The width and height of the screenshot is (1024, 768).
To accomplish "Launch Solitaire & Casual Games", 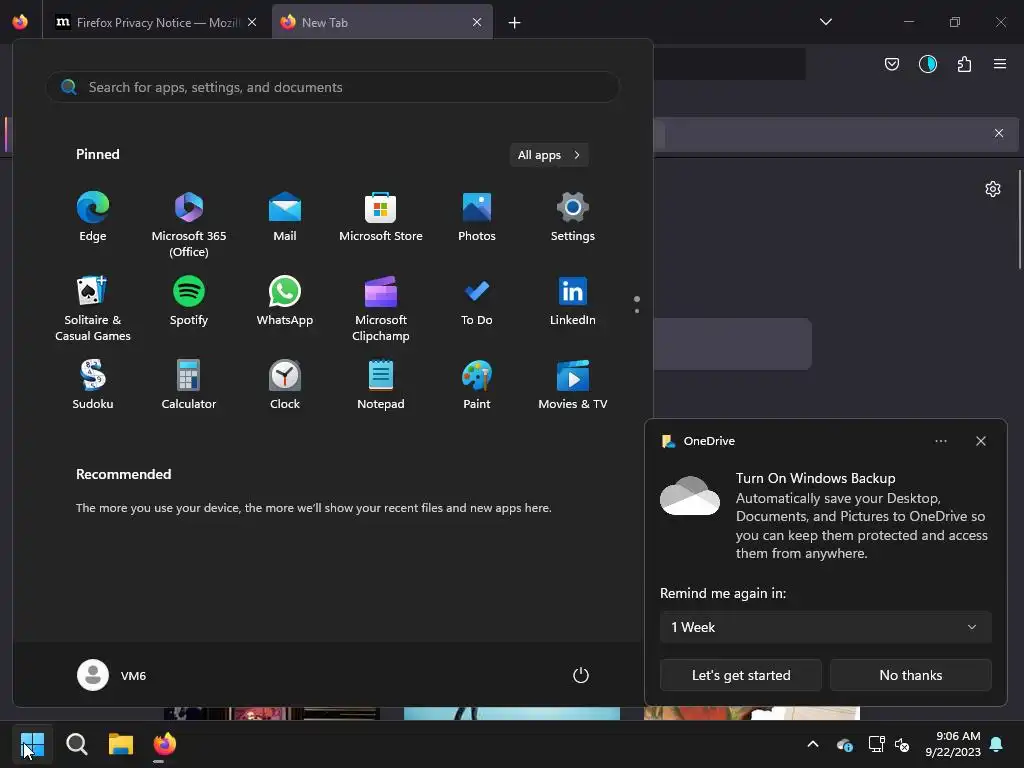I will click(93, 308).
